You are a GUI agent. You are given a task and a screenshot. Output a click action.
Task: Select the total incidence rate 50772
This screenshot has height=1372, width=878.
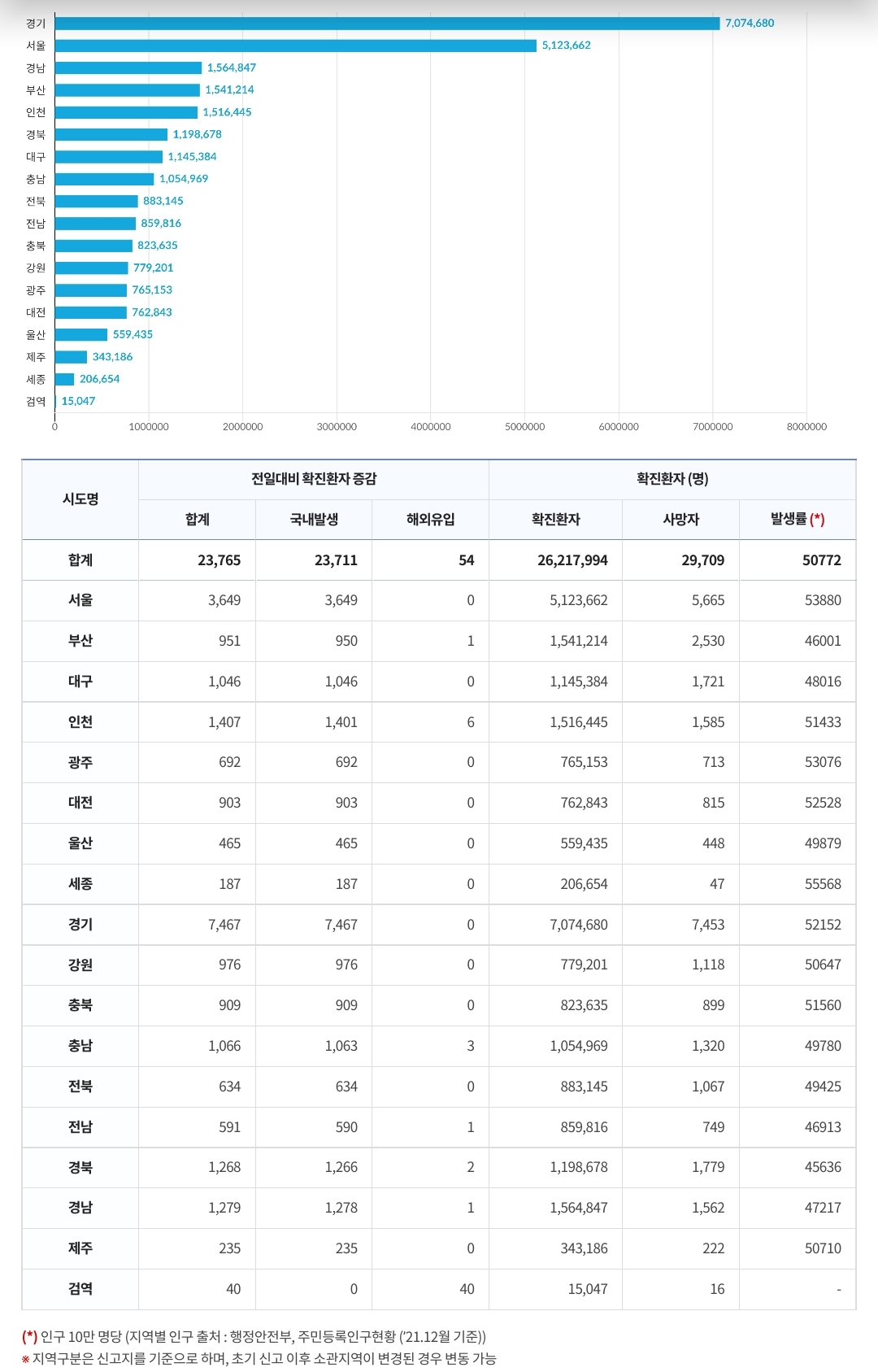(822, 560)
